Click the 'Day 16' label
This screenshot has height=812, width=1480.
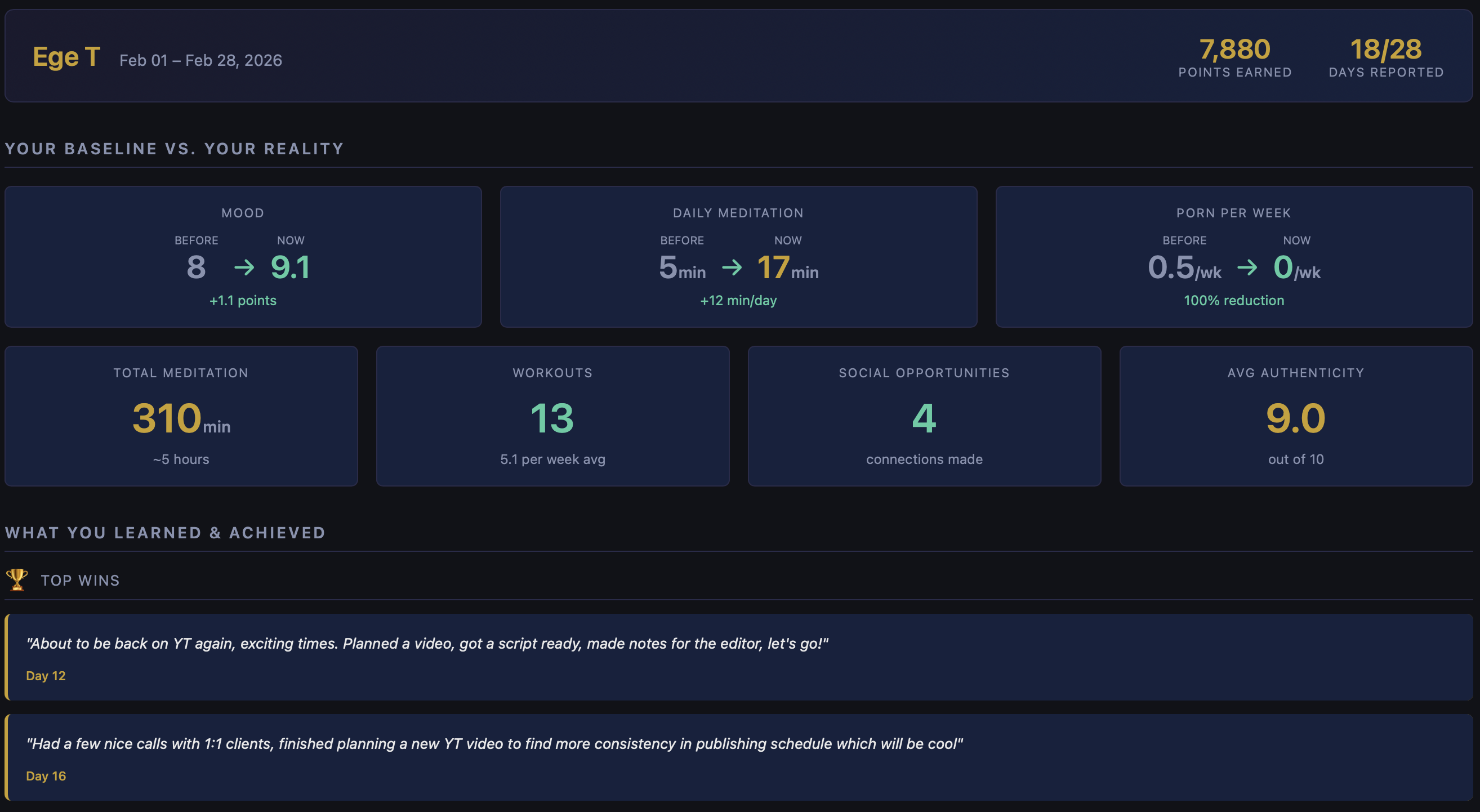tap(46, 776)
